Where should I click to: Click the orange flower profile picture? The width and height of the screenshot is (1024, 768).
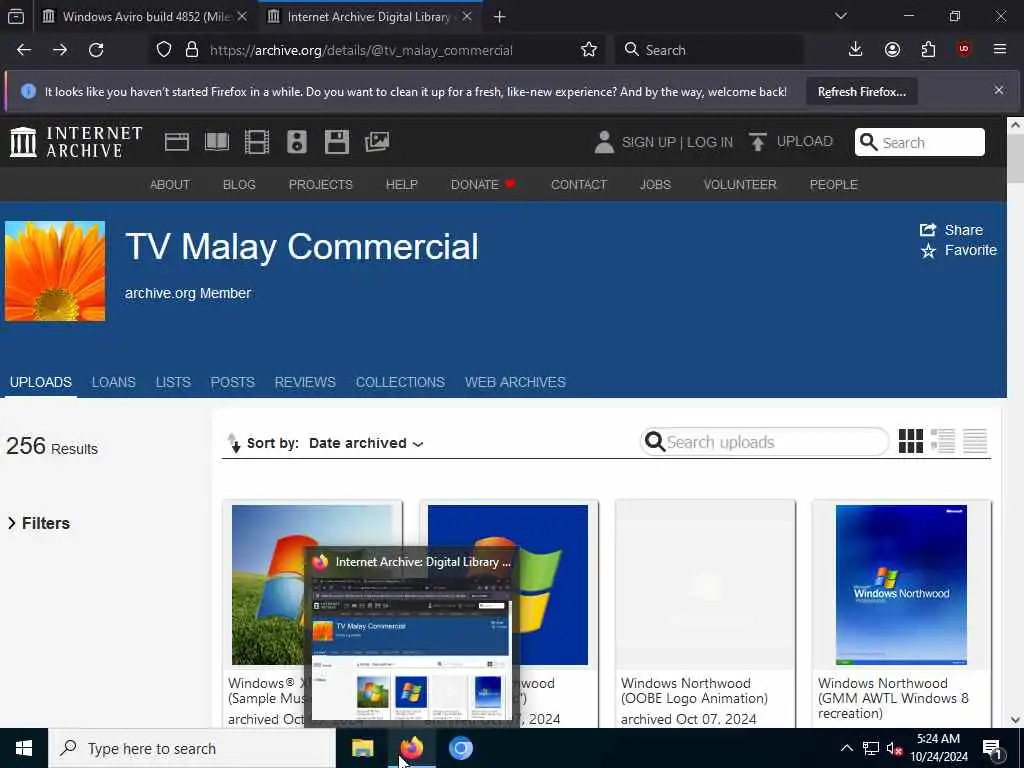tap(55, 271)
